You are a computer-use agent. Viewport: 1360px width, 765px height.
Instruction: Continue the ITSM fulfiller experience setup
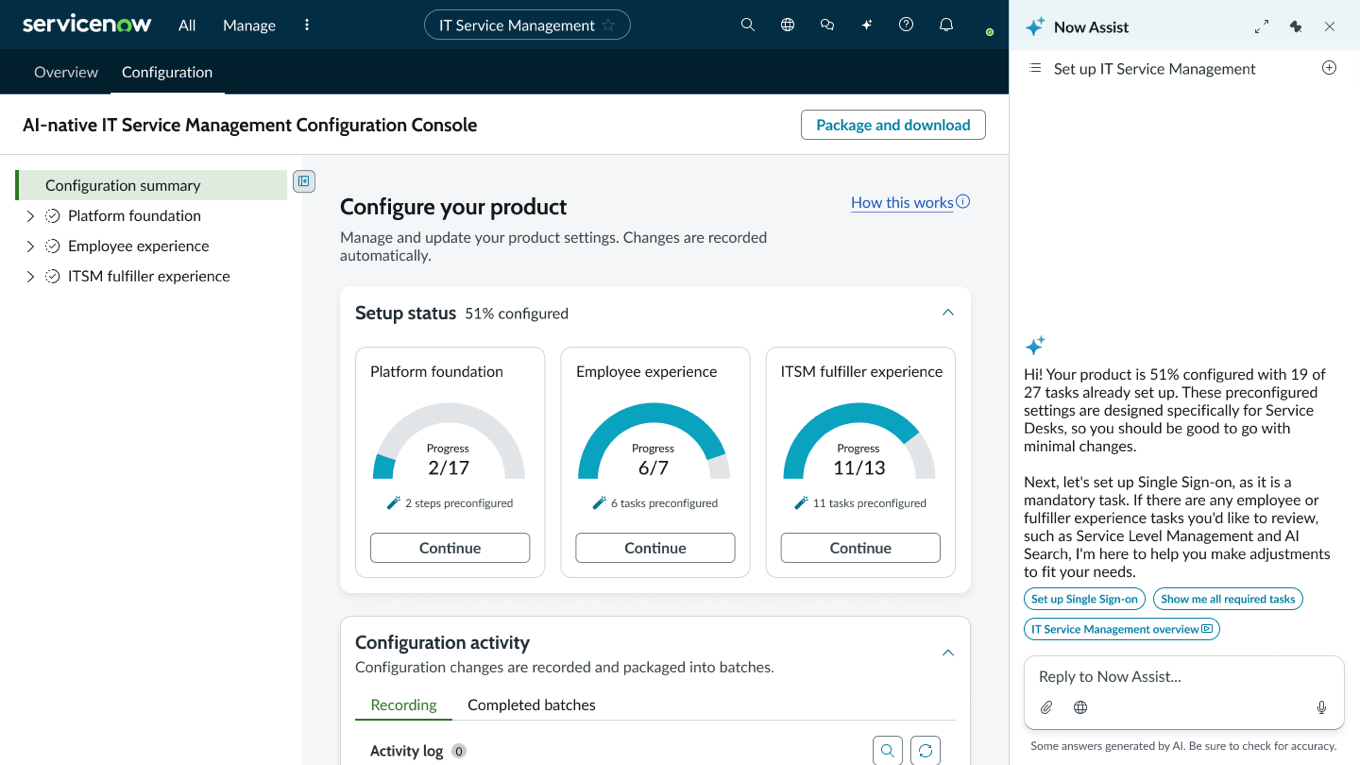(x=860, y=548)
